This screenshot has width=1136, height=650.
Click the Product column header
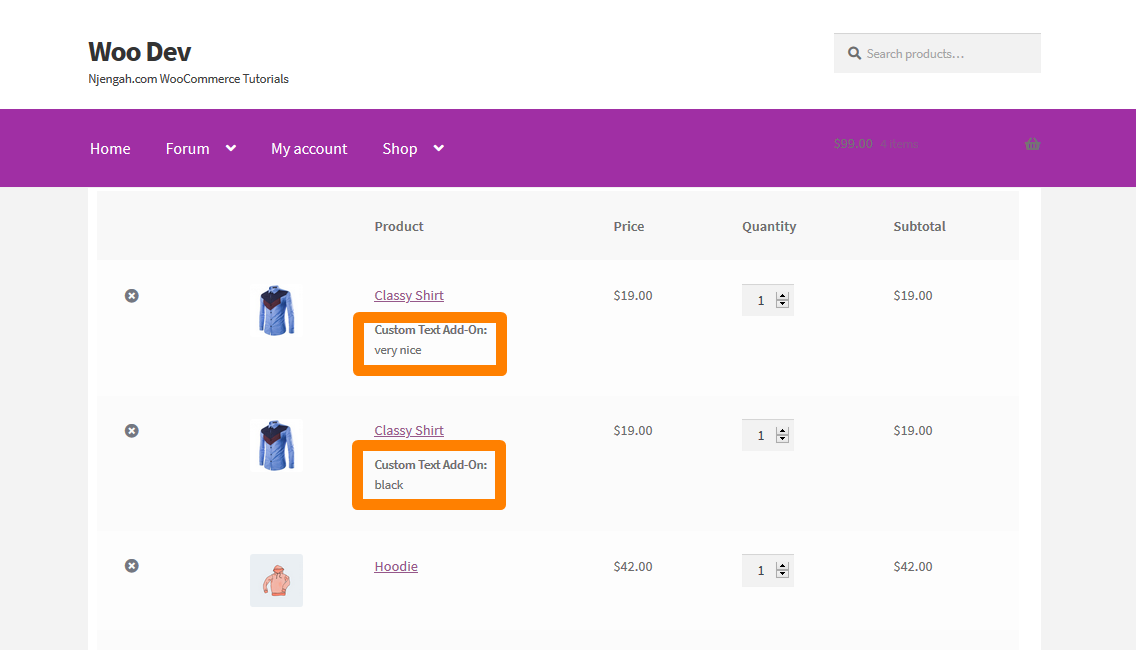click(x=398, y=226)
